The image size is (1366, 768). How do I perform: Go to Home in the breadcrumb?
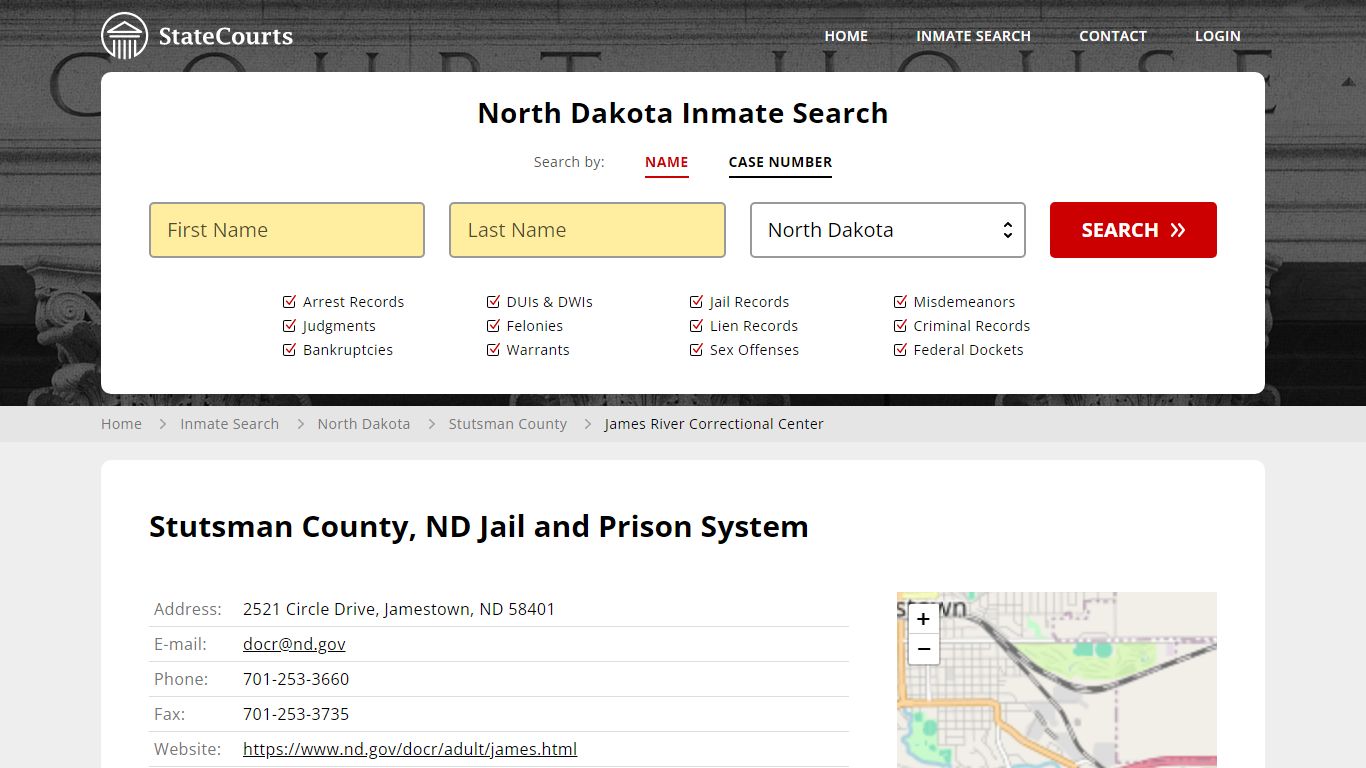121,424
